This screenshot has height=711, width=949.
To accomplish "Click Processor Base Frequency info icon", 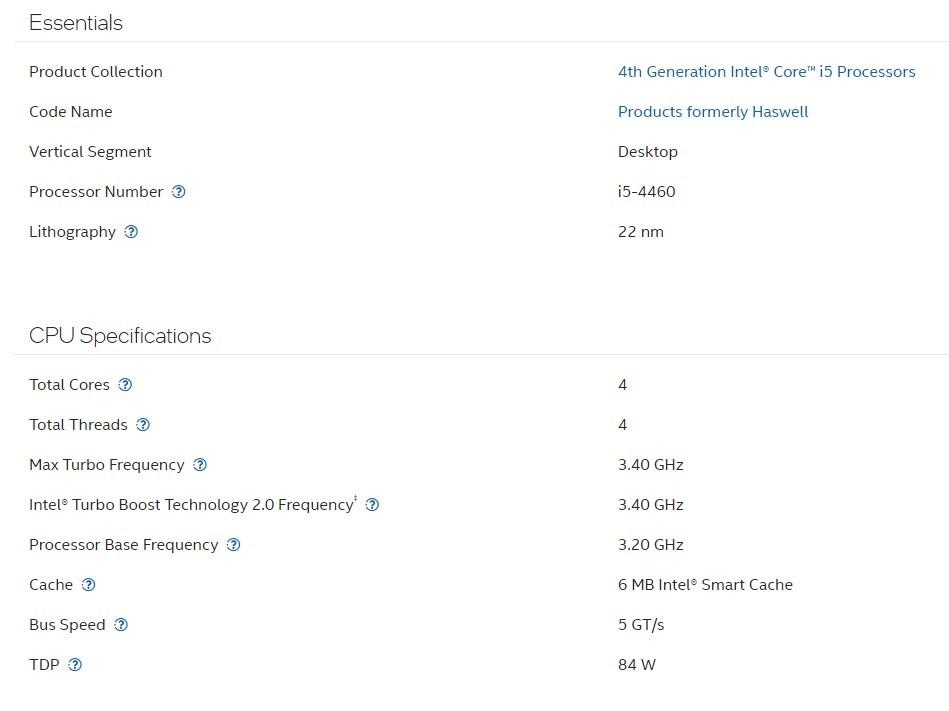I will [233, 545].
